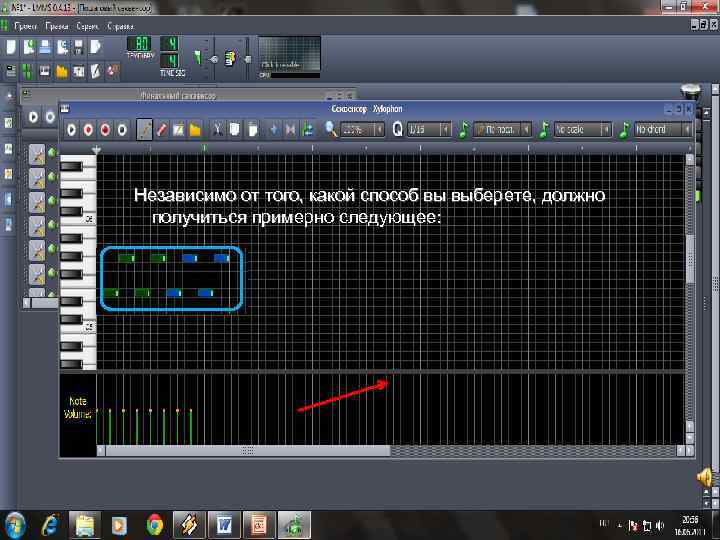Create new project from template icon
This screenshot has height=540, width=720.
pos(28,47)
